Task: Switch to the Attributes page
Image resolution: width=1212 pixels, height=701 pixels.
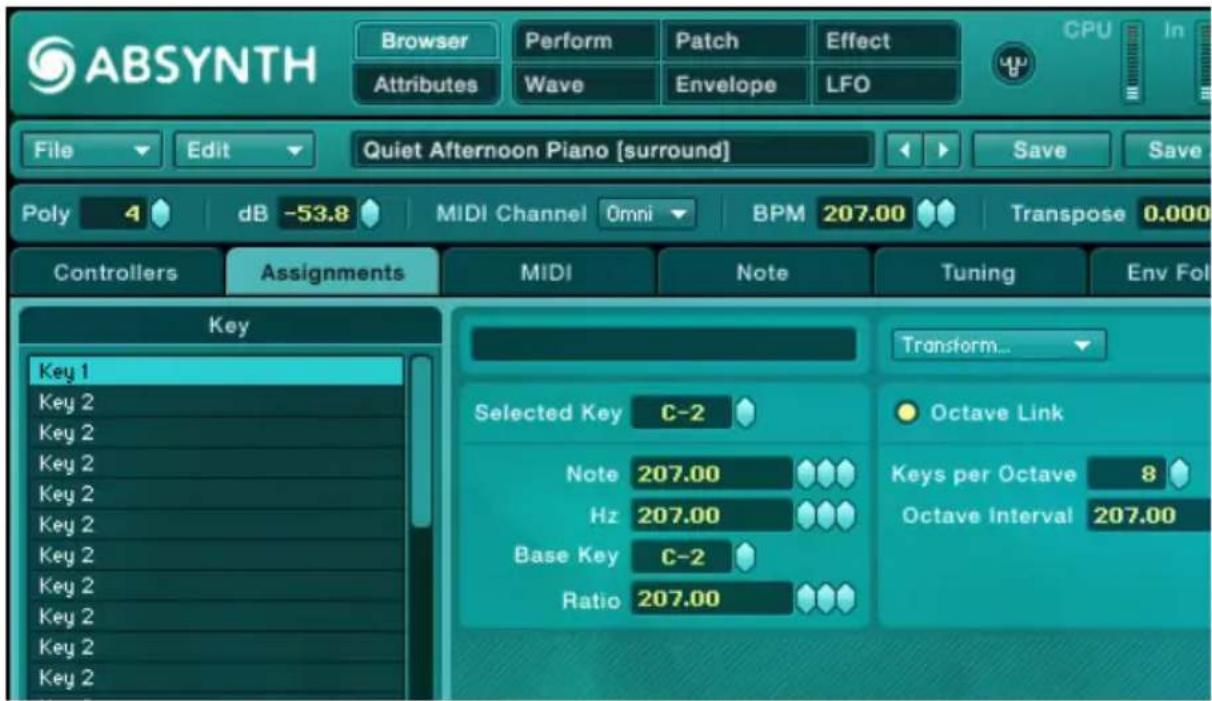Action: coord(424,84)
